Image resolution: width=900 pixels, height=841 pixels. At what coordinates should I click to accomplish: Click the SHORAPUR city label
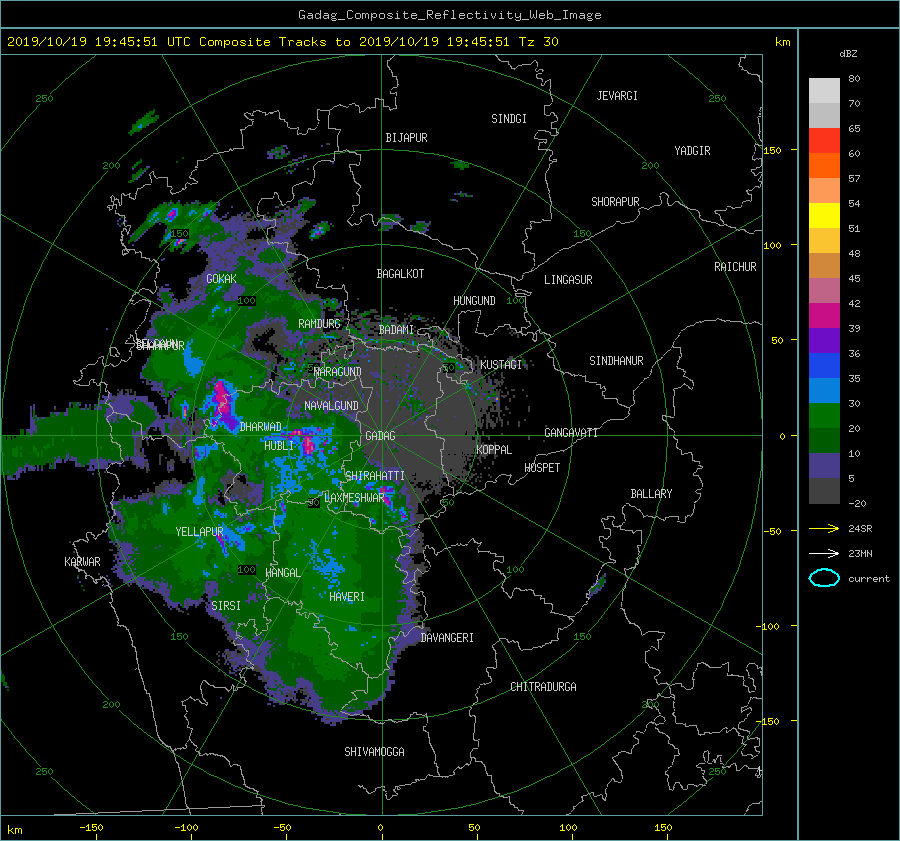click(615, 202)
